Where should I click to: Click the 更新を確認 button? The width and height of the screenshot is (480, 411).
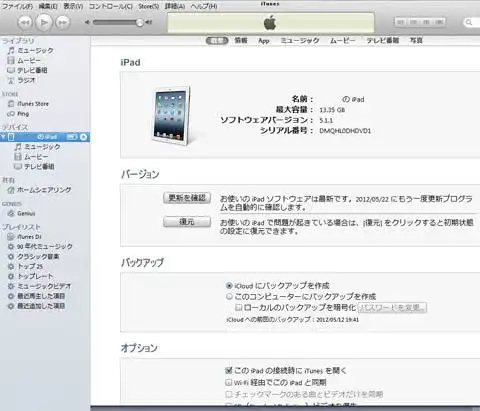[x=187, y=198]
